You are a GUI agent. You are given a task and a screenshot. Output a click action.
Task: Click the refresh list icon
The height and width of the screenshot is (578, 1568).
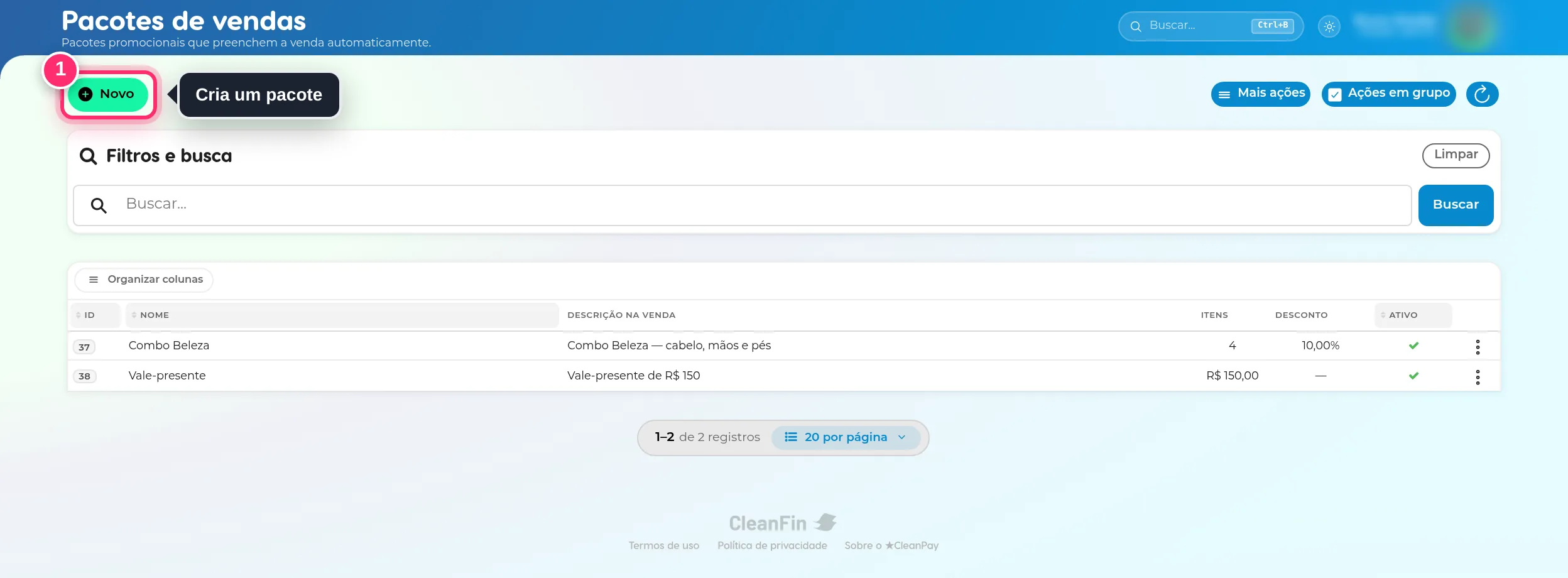[x=1482, y=94]
